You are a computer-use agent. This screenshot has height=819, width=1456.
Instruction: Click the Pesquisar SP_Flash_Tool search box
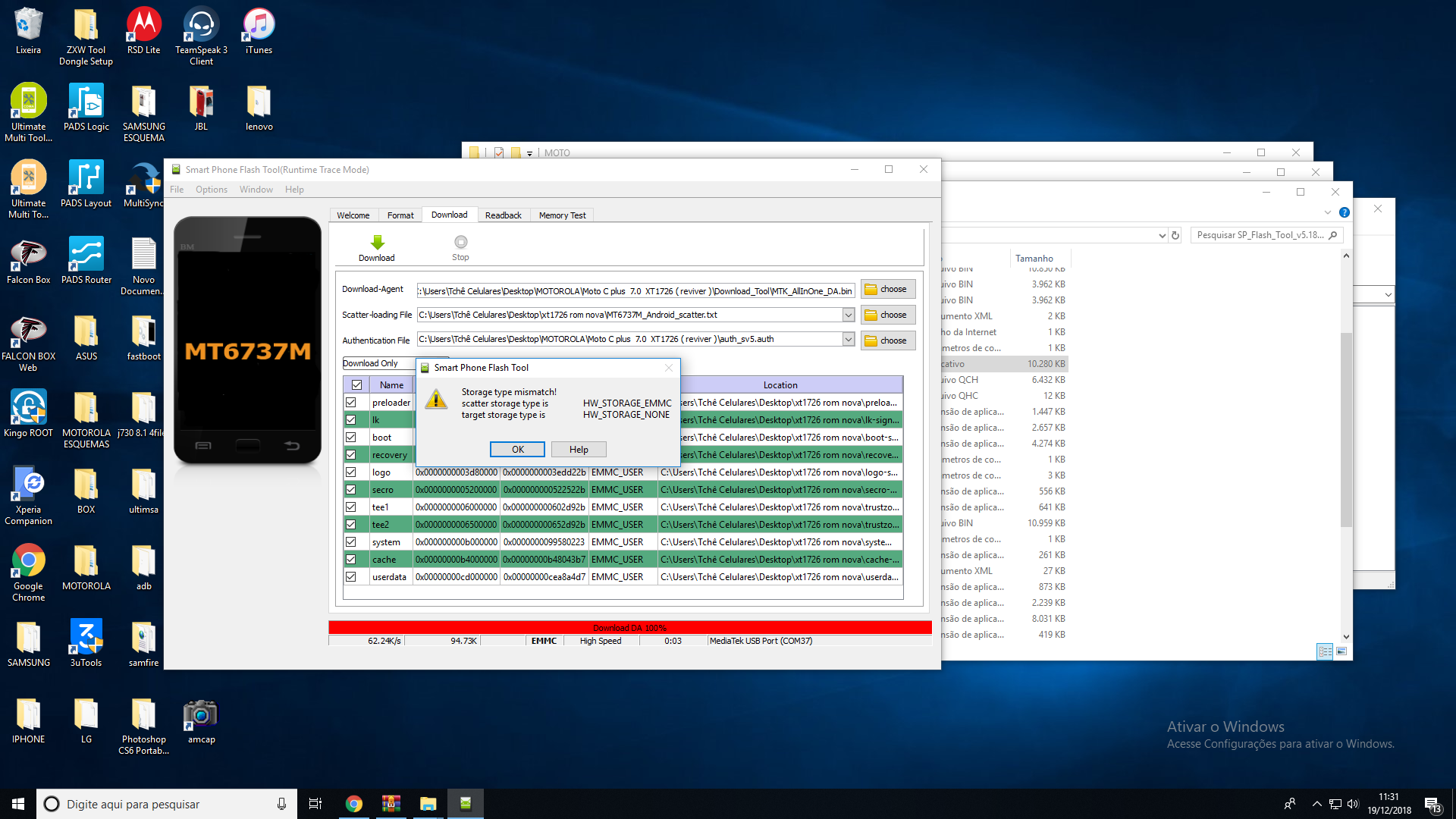1266,235
